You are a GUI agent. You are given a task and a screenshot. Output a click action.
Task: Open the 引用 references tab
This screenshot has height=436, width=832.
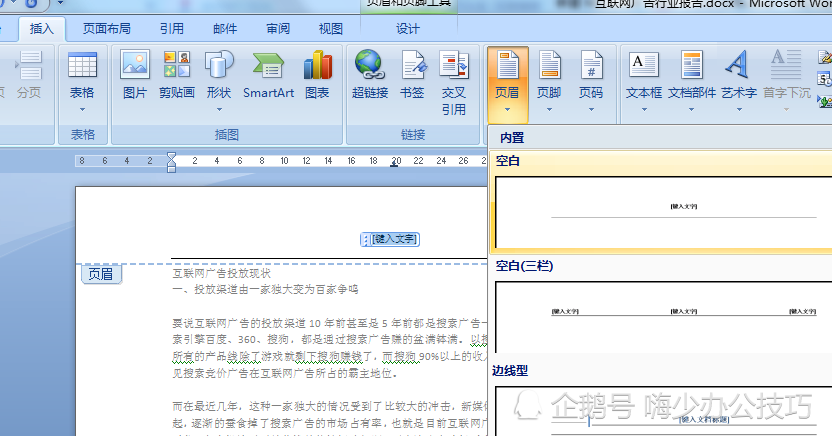click(172, 29)
